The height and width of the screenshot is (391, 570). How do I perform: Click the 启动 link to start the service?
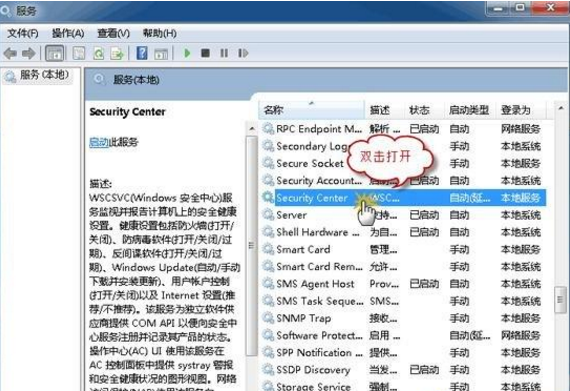pyautogui.click(x=99, y=142)
